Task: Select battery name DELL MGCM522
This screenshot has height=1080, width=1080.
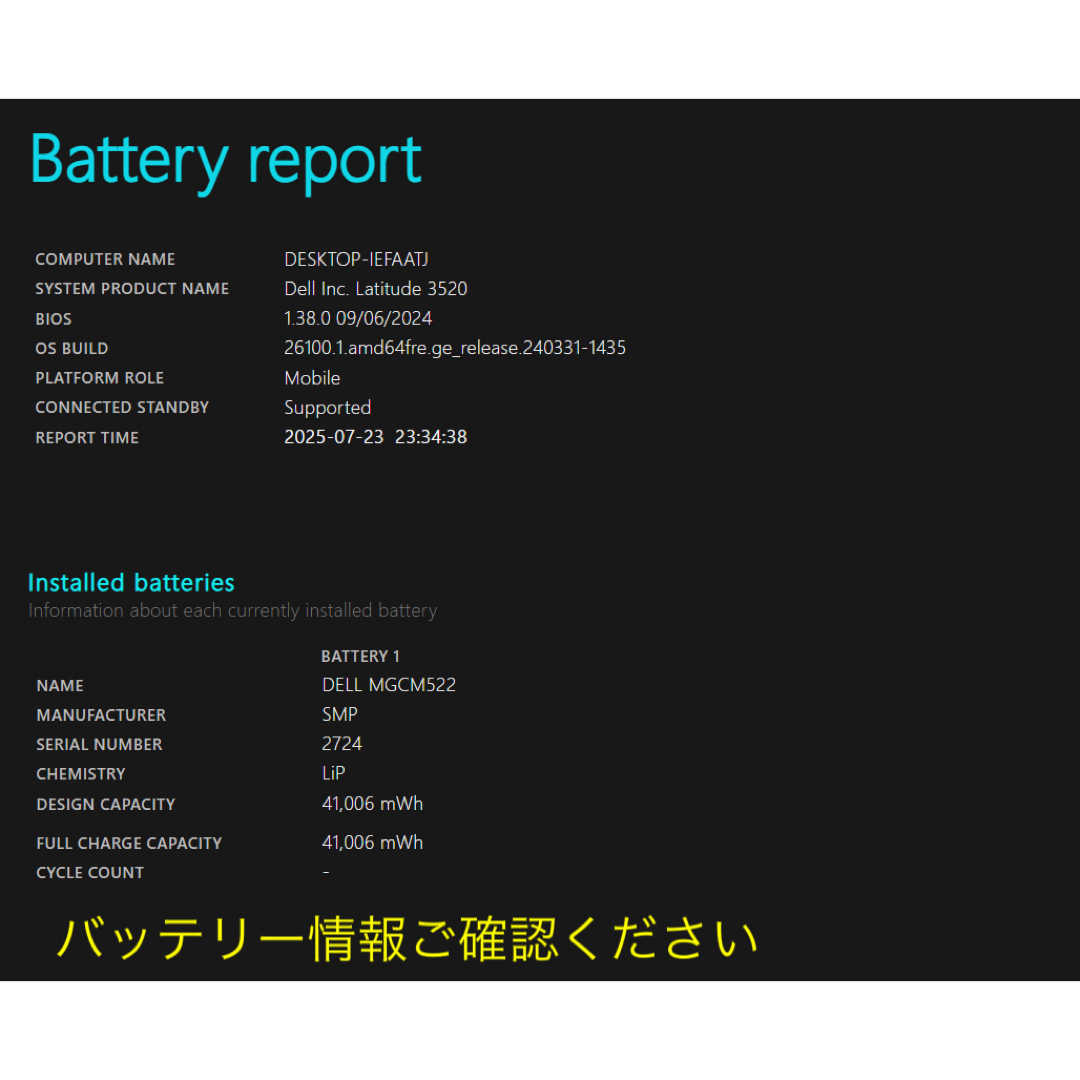Action: 389,685
